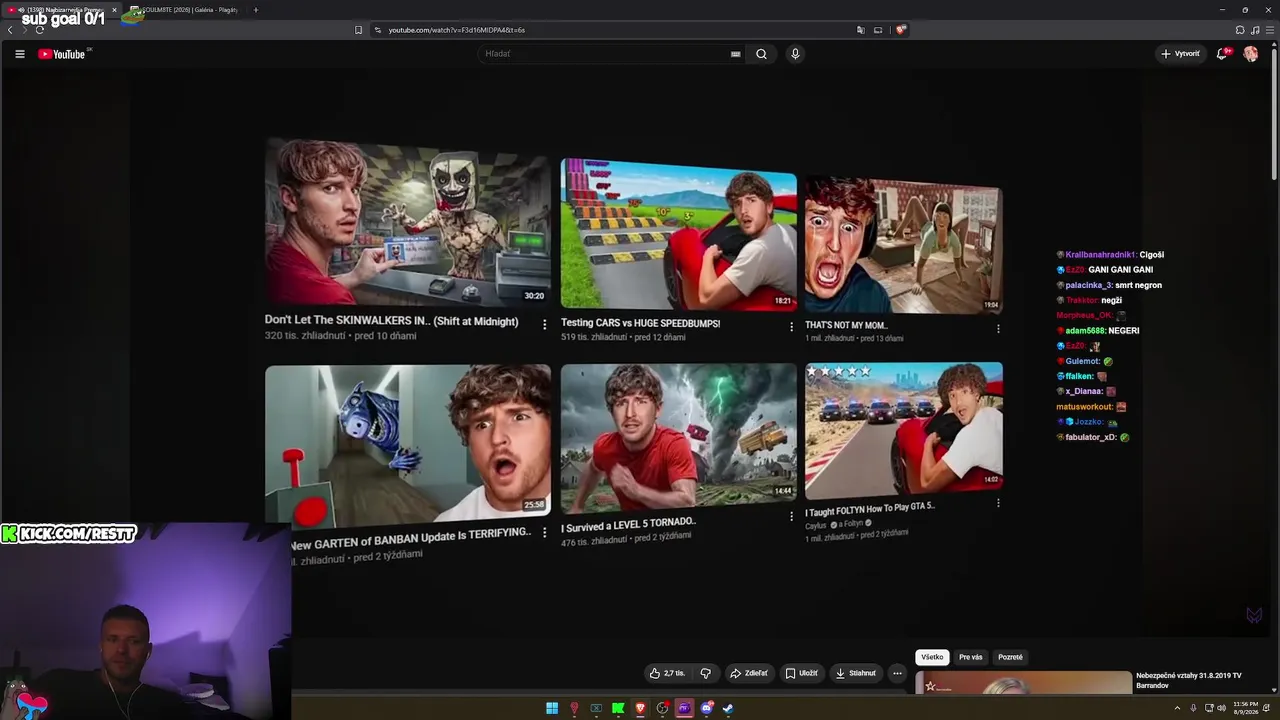Open the THAT'S NOT MY MOM video thumbnail
The width and height of the screenshot is (1280, 720).
click(903, 246)
